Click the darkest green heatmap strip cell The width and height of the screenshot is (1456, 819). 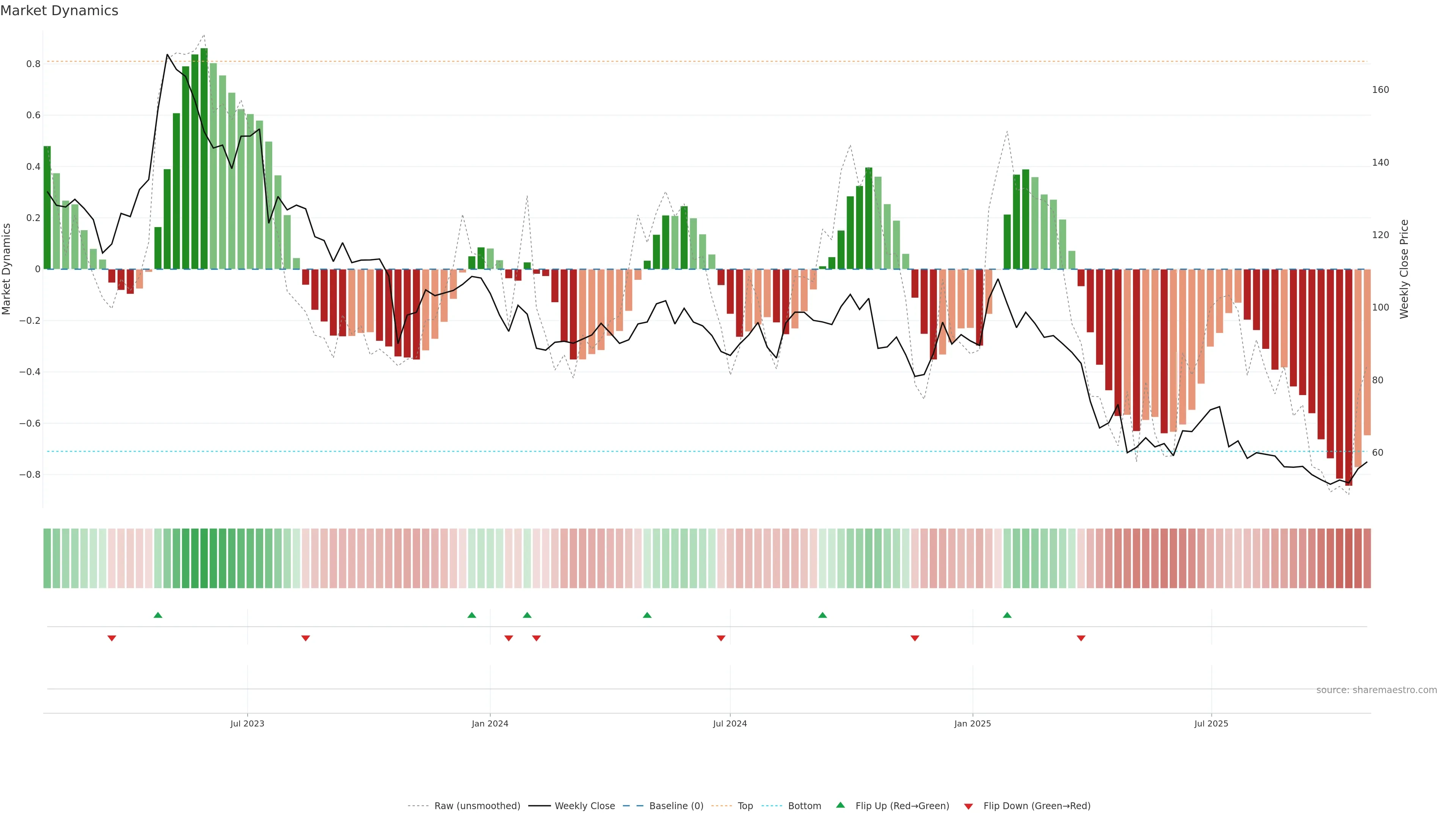click(x=204, y=558)
